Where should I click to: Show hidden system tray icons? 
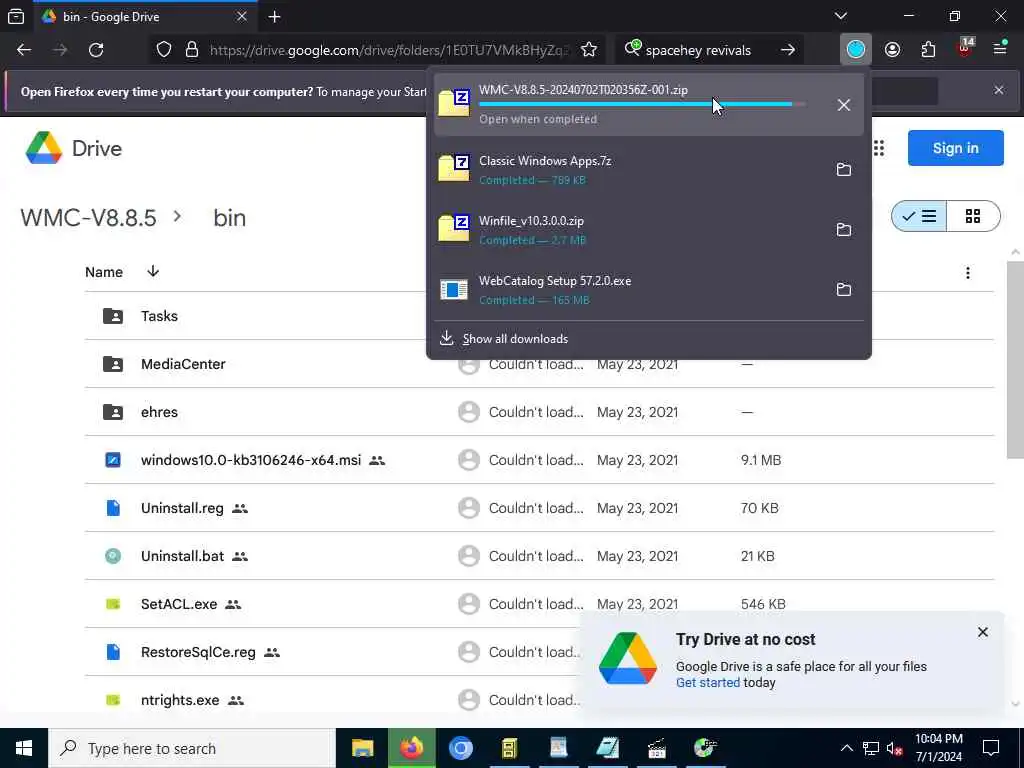[846, 748]
